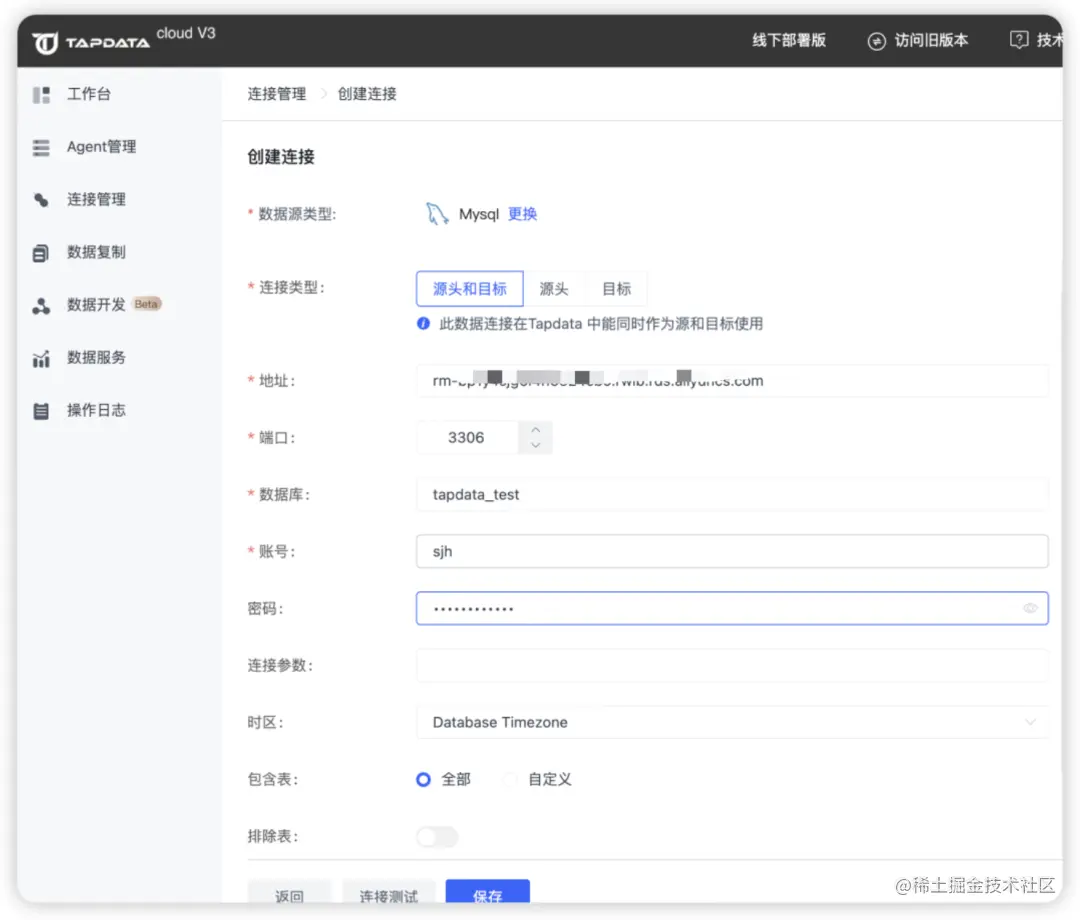Click the 数据开发 nodes icon
The width and height of the screenshot is (1080, 920).
click(x=41, y=305)
